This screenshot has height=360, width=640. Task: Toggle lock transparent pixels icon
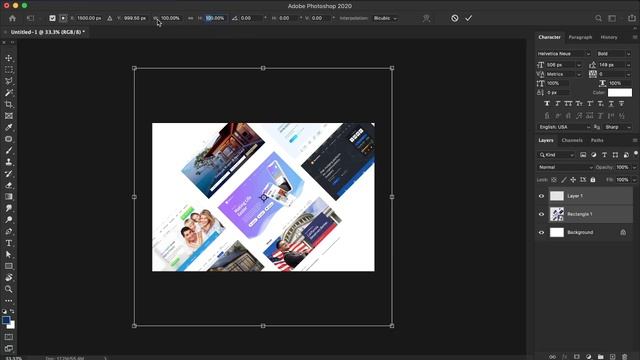[x=554, y=180]
